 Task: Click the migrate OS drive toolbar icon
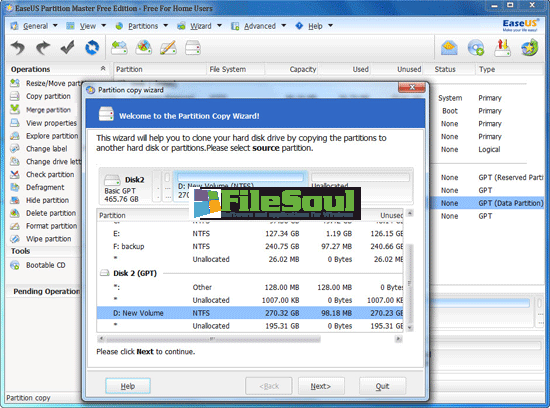click(x=502, y=48)
